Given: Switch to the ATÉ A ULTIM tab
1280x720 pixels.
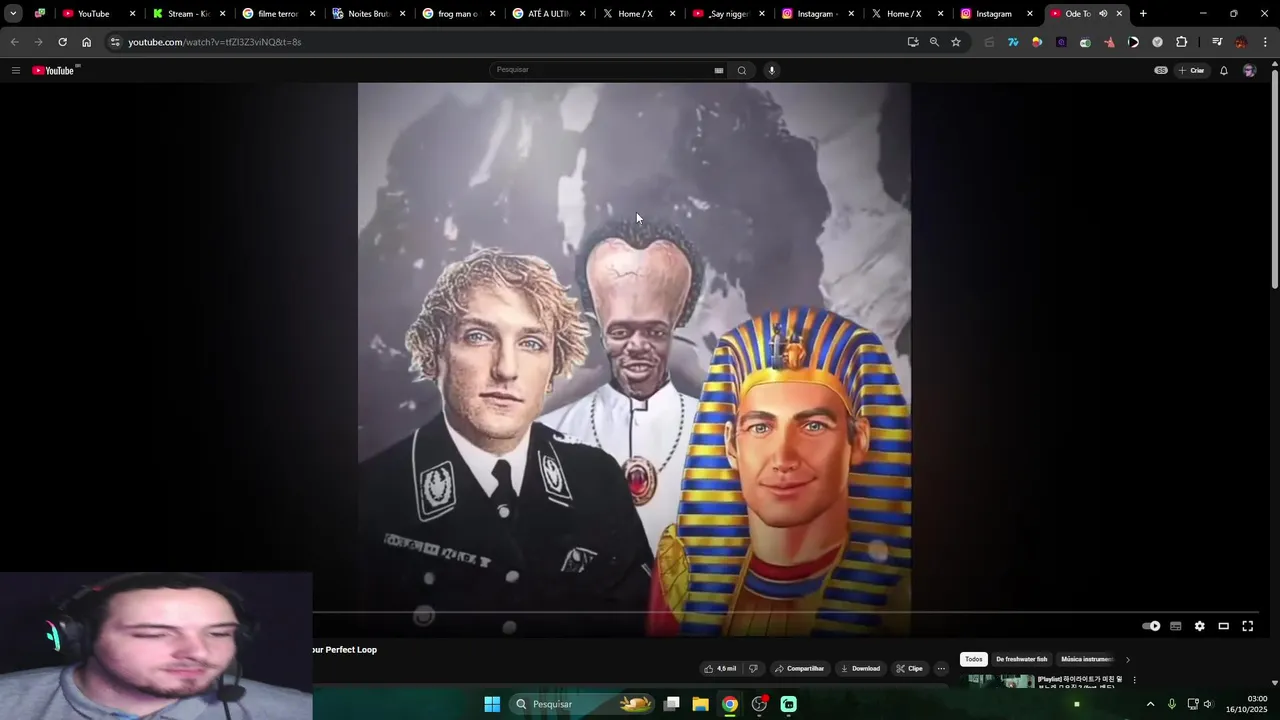Looking at the screenshot, I should tap(548, 14).
